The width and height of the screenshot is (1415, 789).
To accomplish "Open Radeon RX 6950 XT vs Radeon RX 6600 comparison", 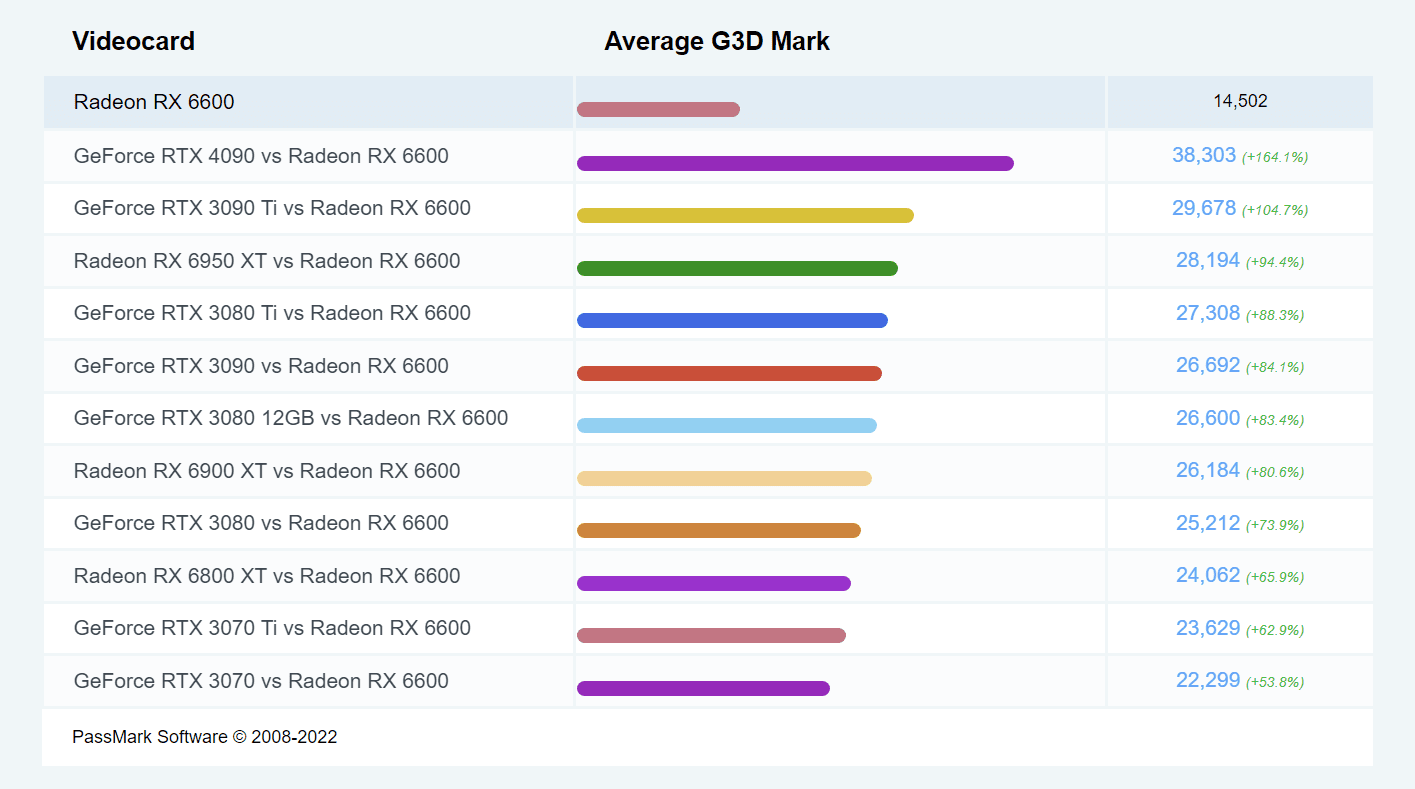I will tap(267, 261).
